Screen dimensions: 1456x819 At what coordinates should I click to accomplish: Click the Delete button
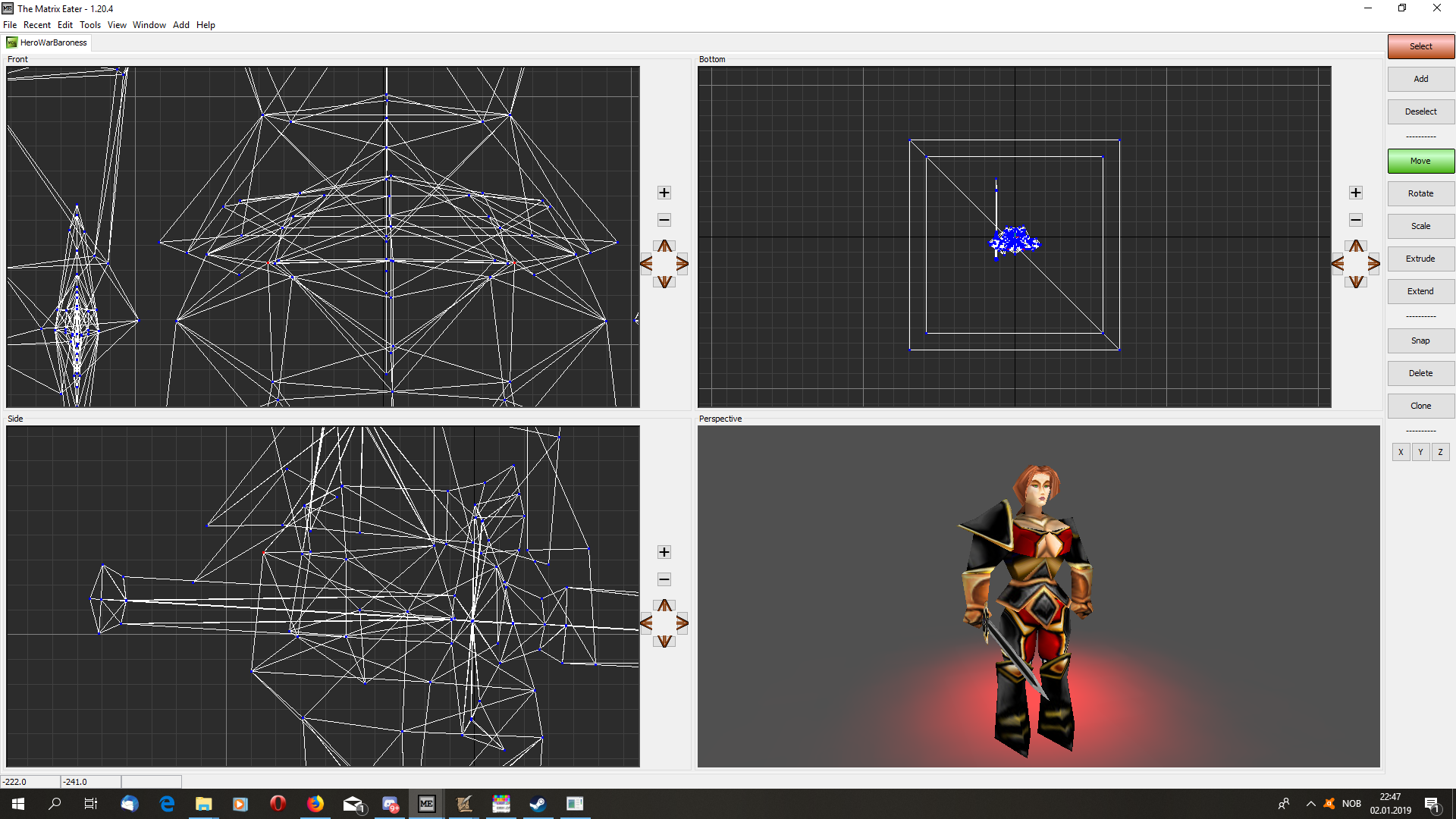pyautogui.click(x=1421, y=373)
